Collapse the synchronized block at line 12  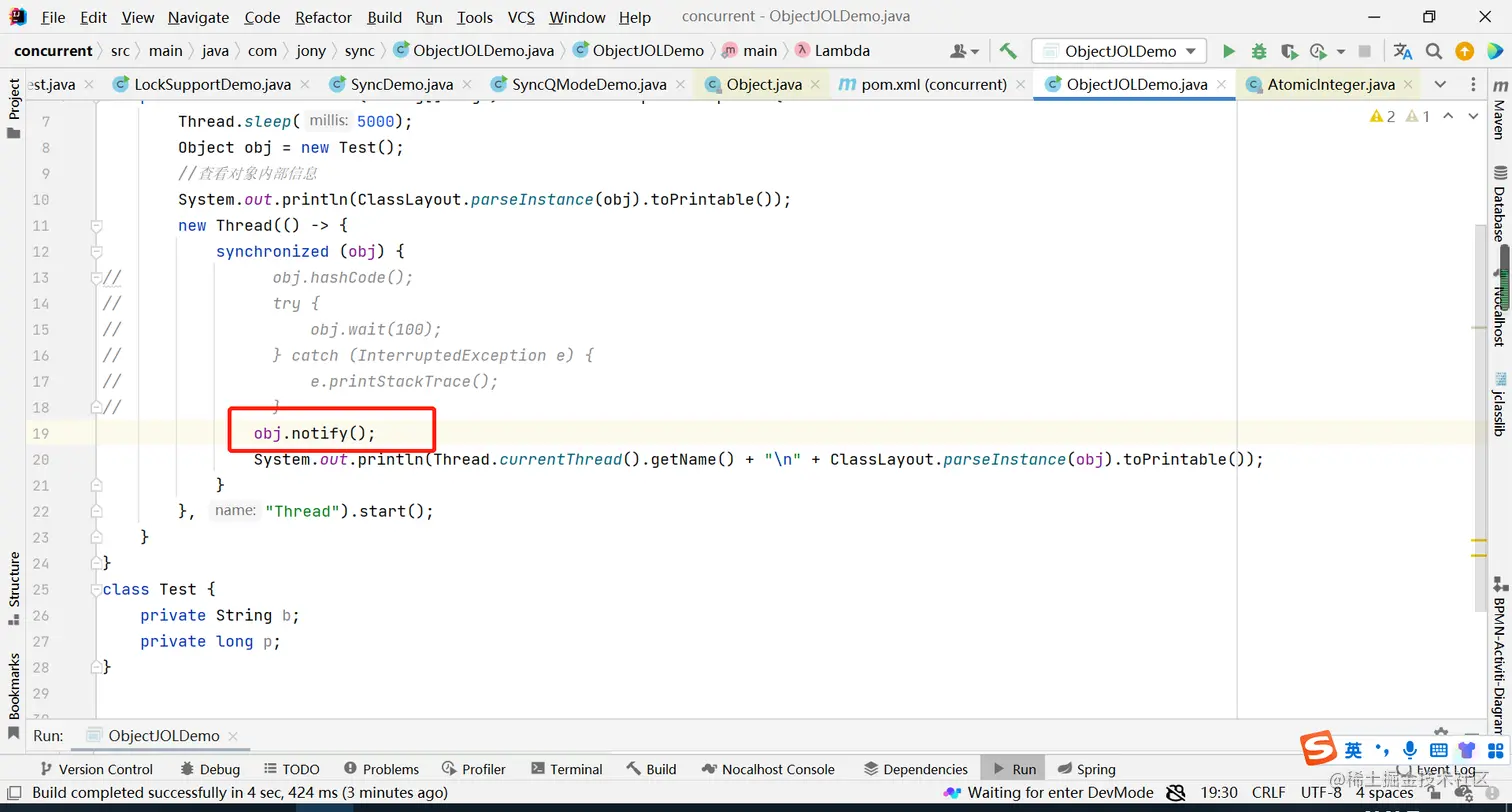coord(96,252)
